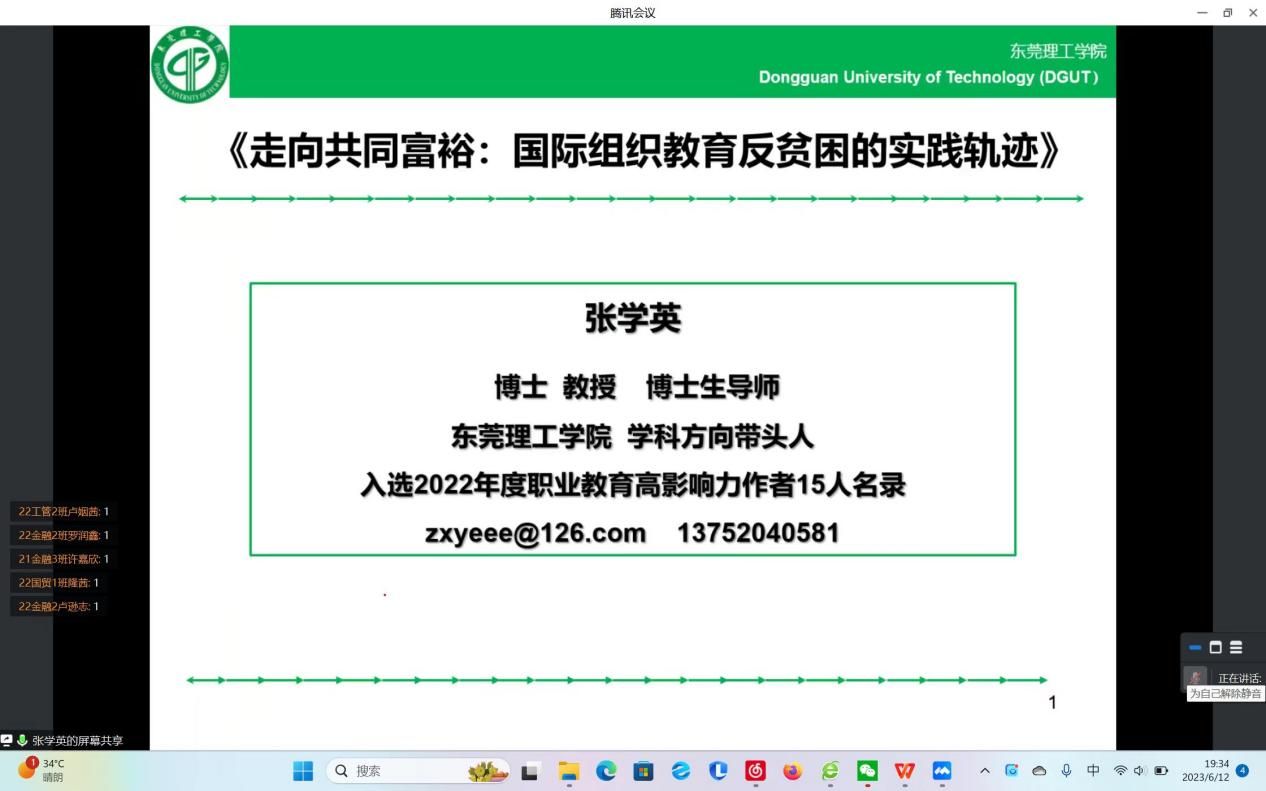The image size is (1266, 791).
Task: Toggle the Chinese input method indicator
Action: [1093, 771]
